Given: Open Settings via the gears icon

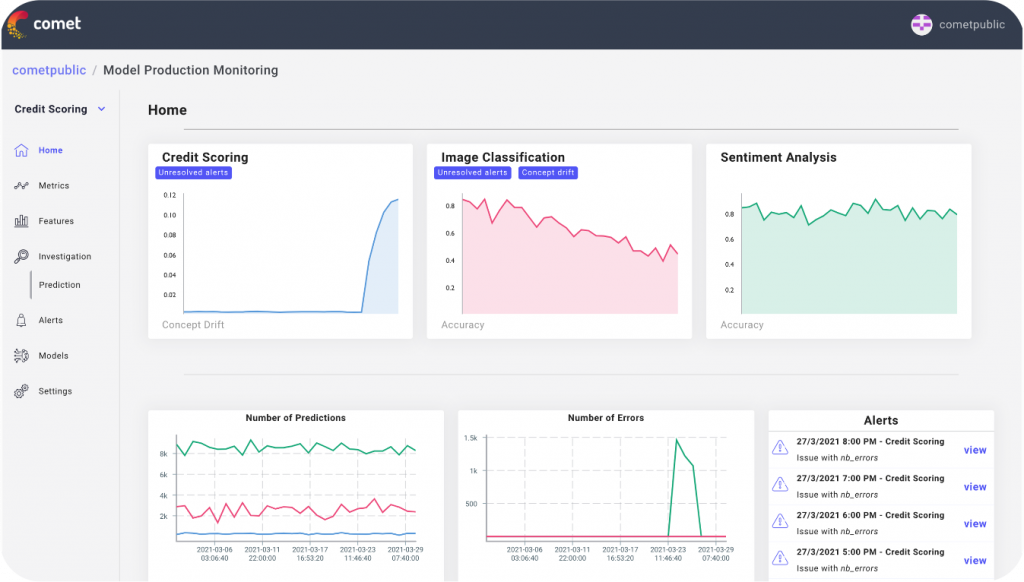Looking at the screenshot, I should pos(21,391).
